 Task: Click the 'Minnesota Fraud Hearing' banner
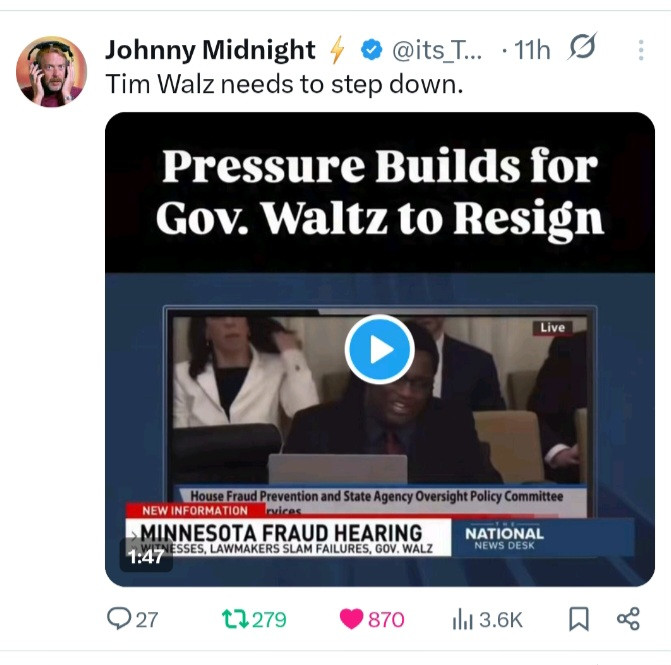(288, 537)
